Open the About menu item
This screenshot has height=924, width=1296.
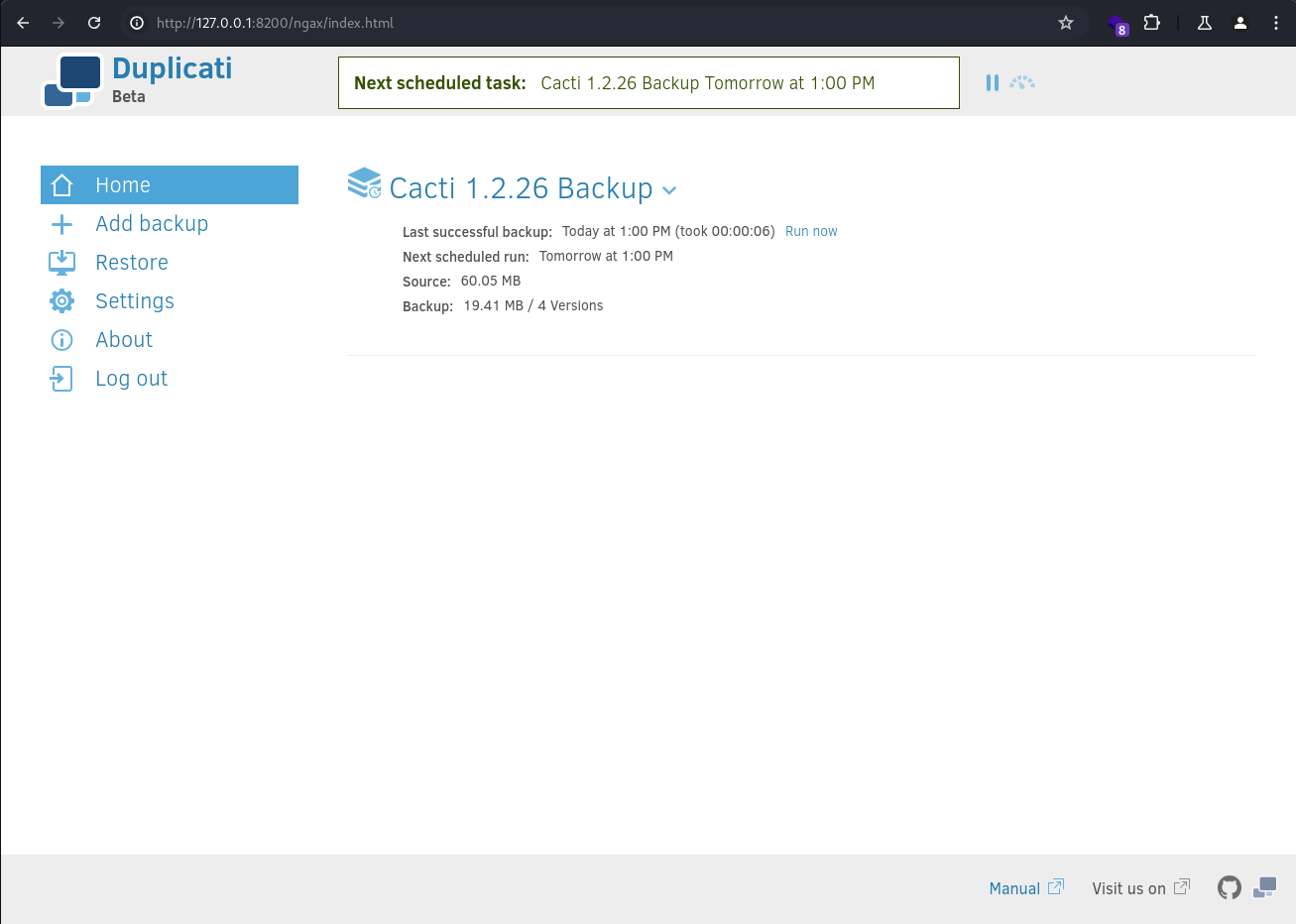pyautogui.click(x=170, y=340)
